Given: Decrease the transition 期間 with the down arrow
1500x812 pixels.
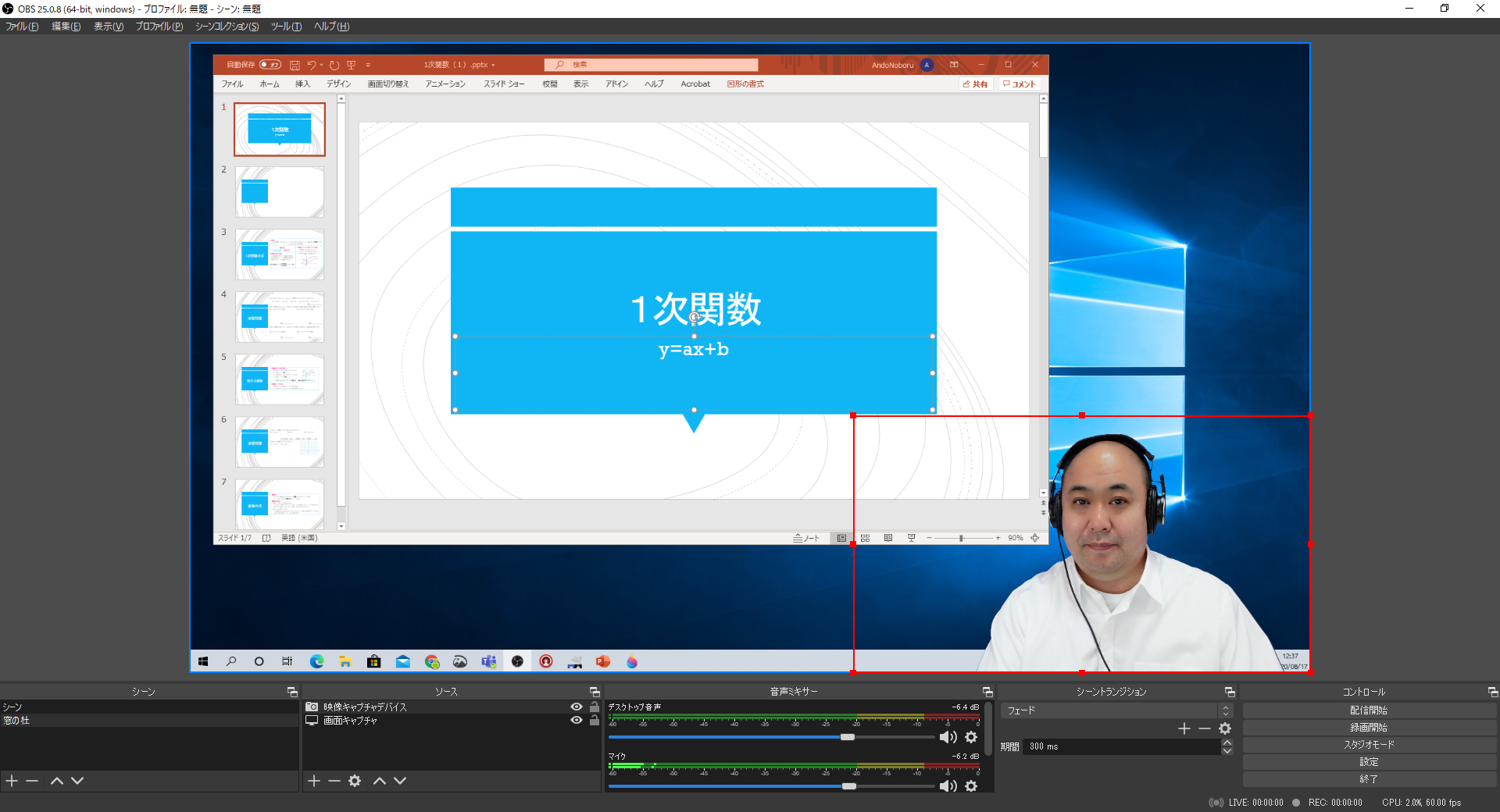Looking at the screenshot, I should click(x=1227, y=750).
